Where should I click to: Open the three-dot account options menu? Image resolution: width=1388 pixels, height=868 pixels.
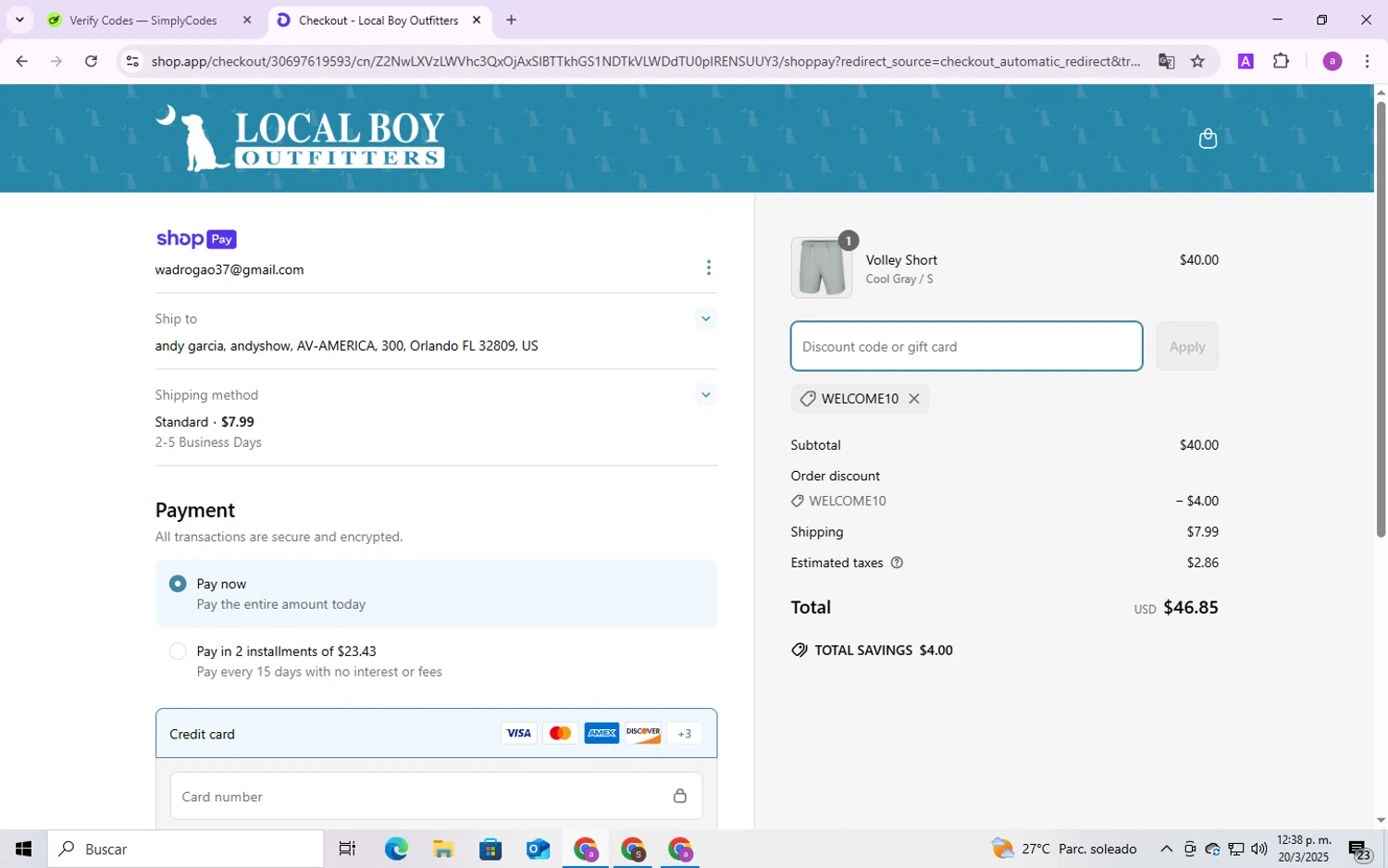pos(709,267)
